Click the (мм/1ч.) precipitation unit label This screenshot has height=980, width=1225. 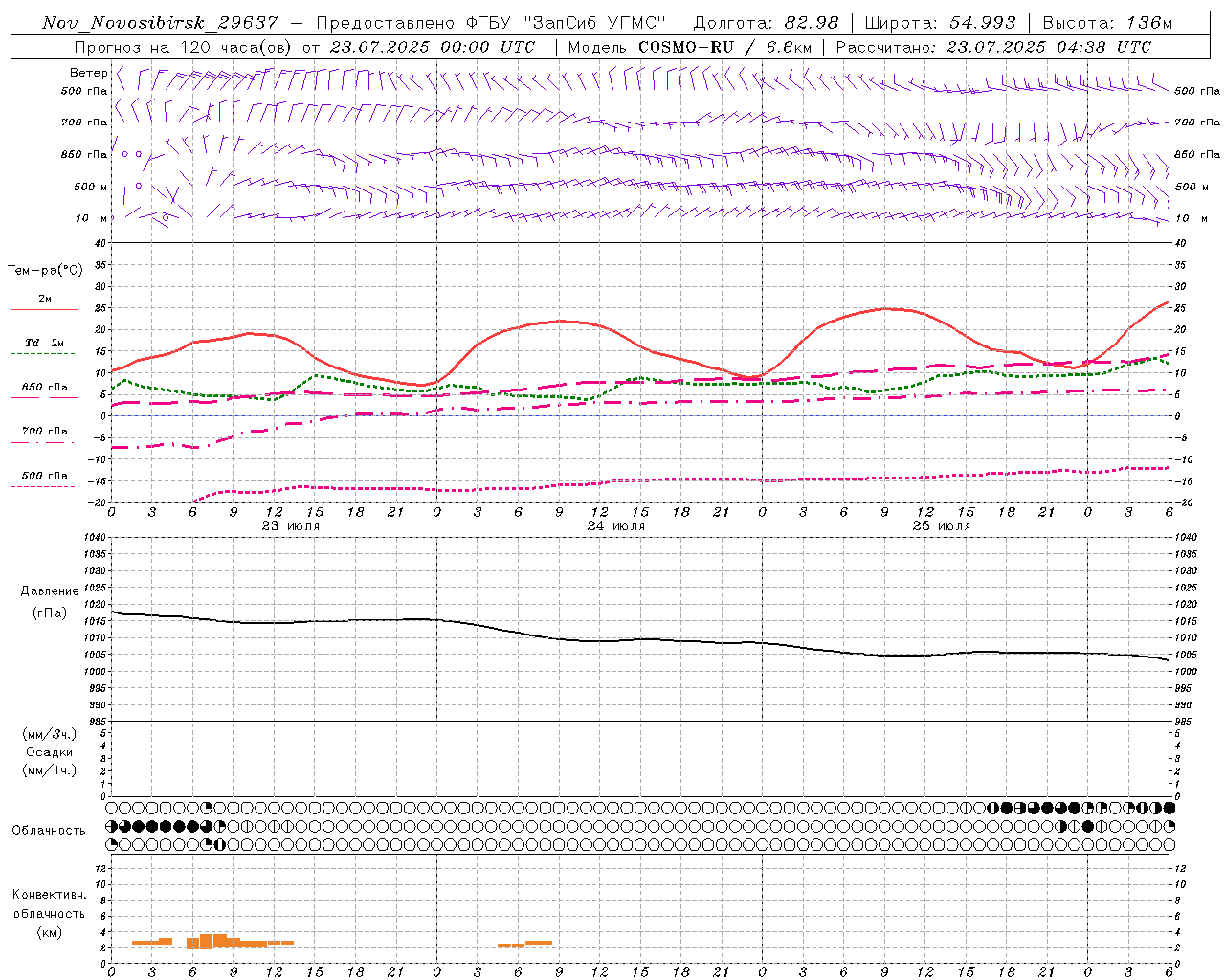pos(49,770)
